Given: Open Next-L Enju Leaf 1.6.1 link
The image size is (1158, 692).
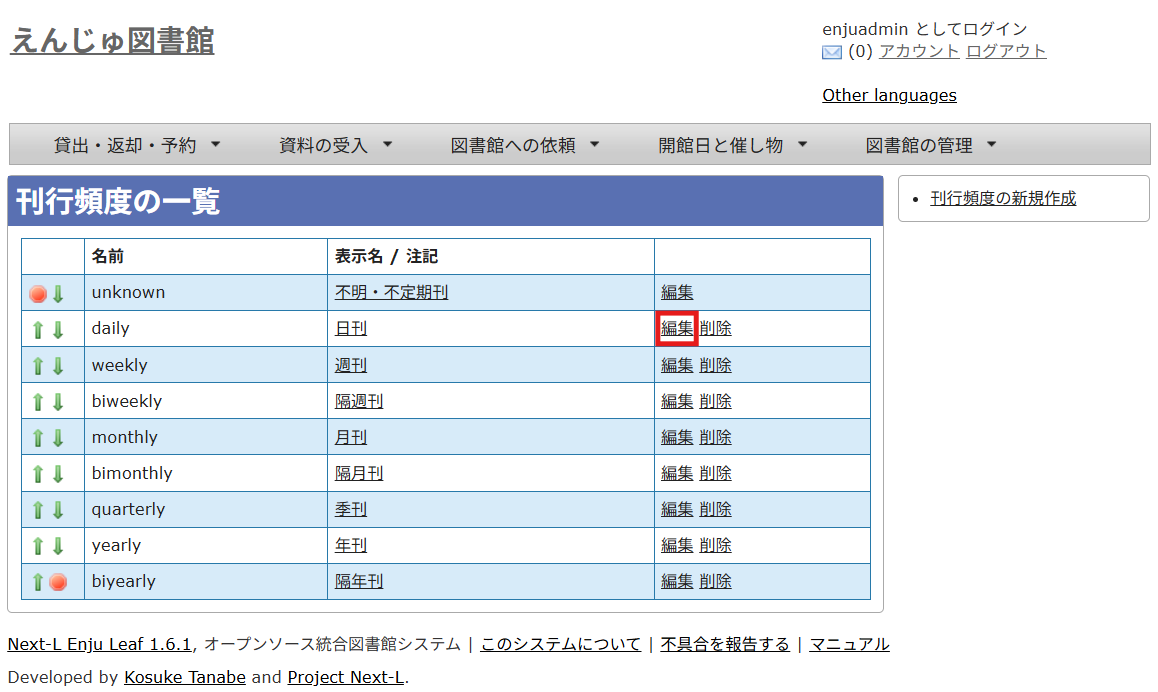Looking at the screenshot, I should point(99,644).
